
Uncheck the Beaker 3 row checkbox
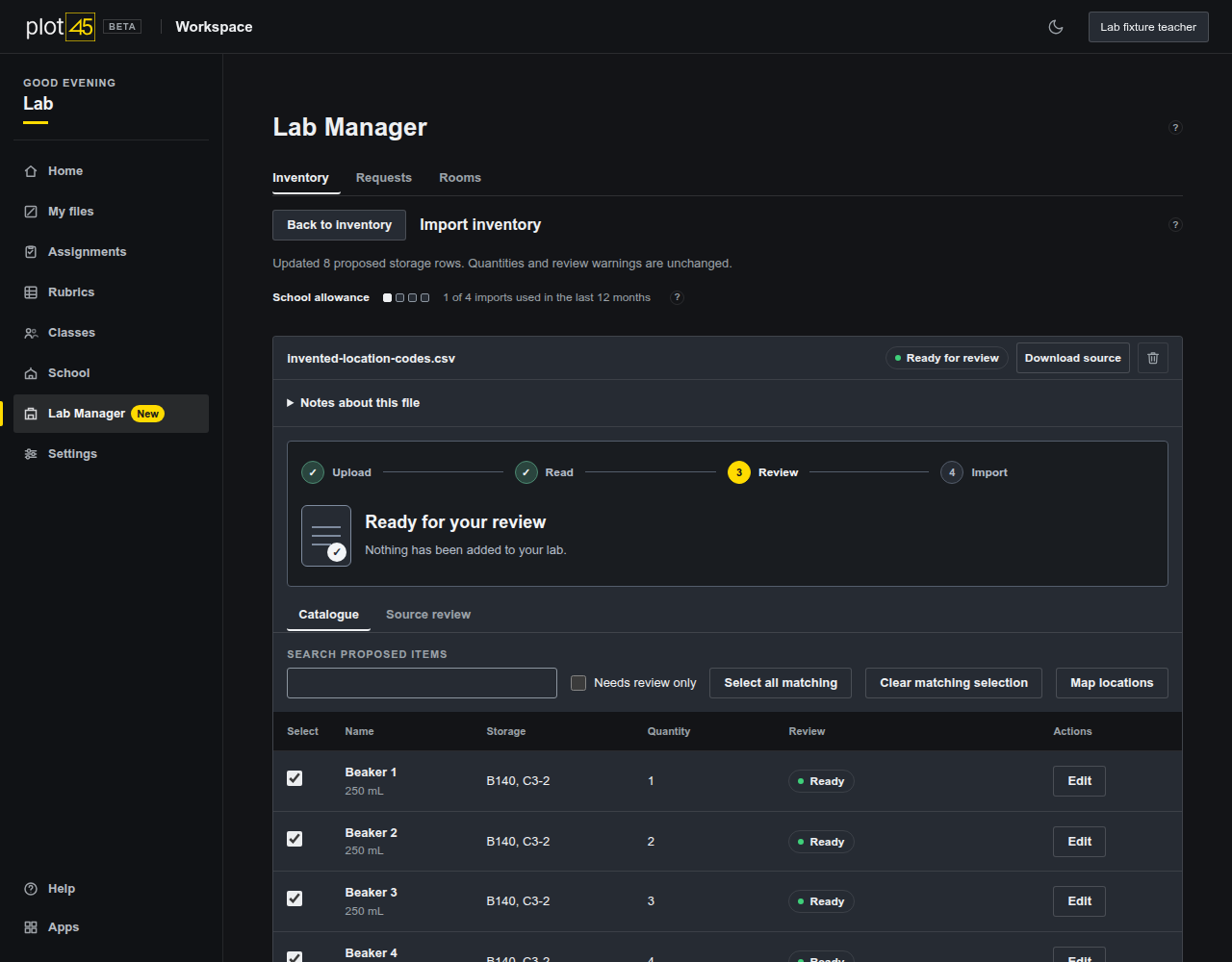coord(295,899)
